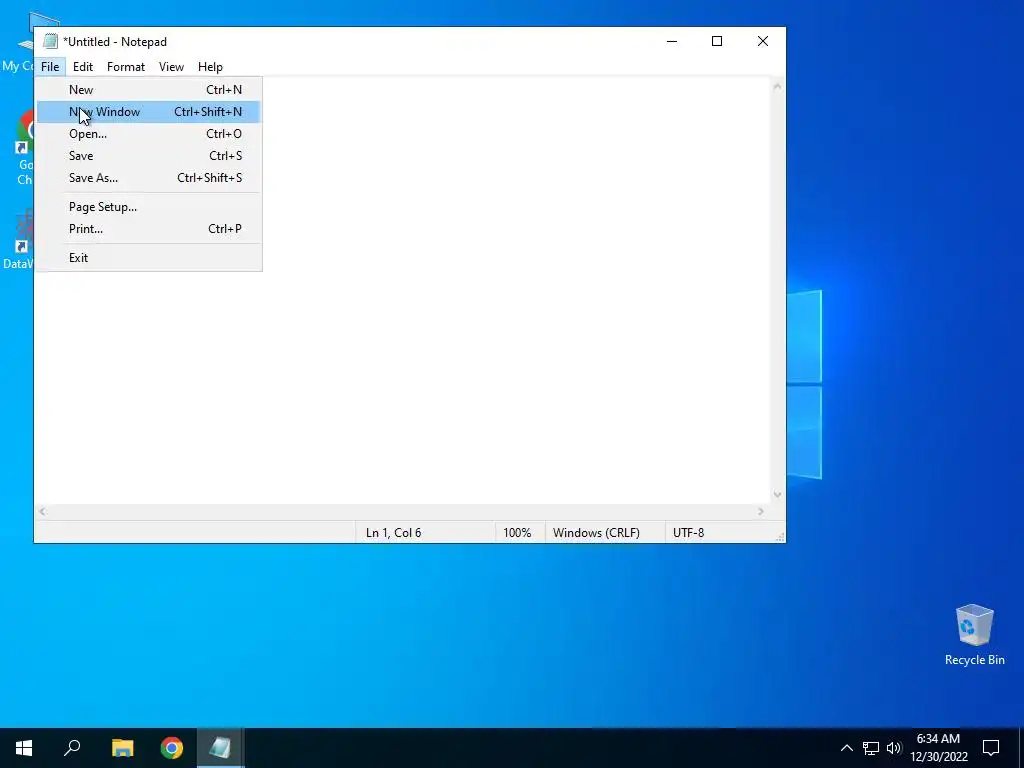Click the UTF-8 encoding status entry

click(x=718, y=533)
